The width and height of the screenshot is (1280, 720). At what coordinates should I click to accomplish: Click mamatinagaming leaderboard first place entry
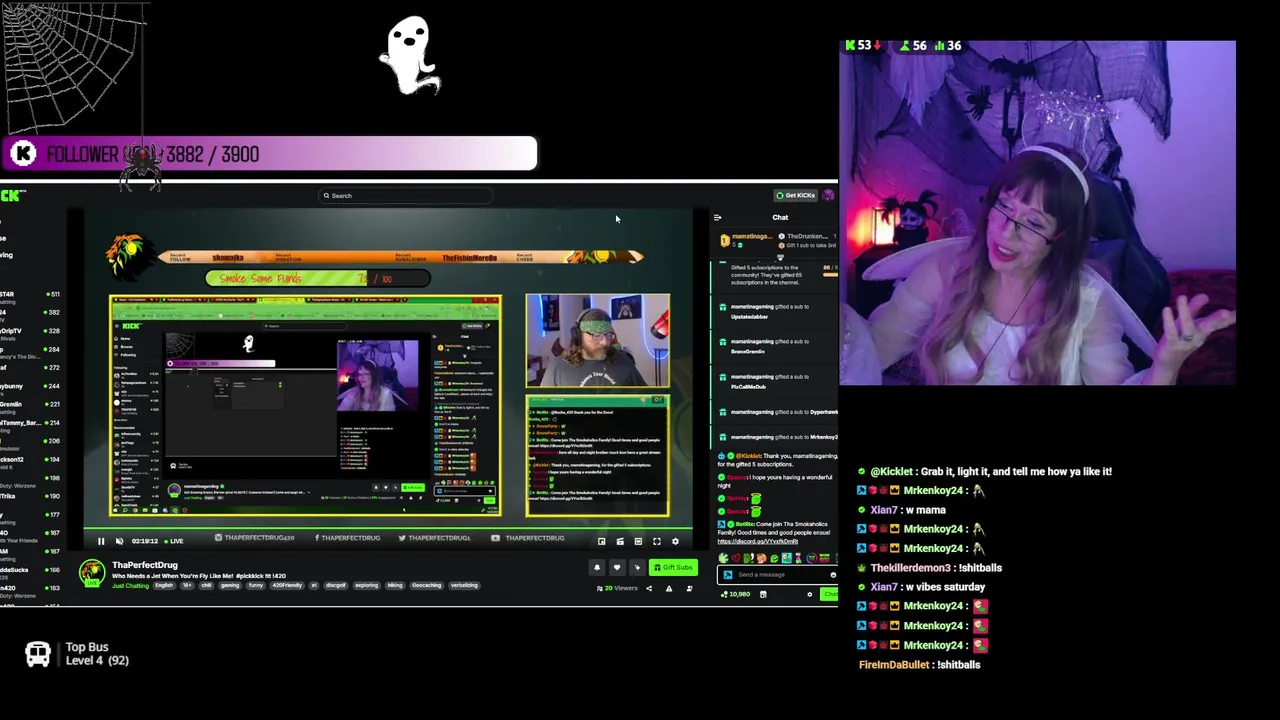pos(746,240)
